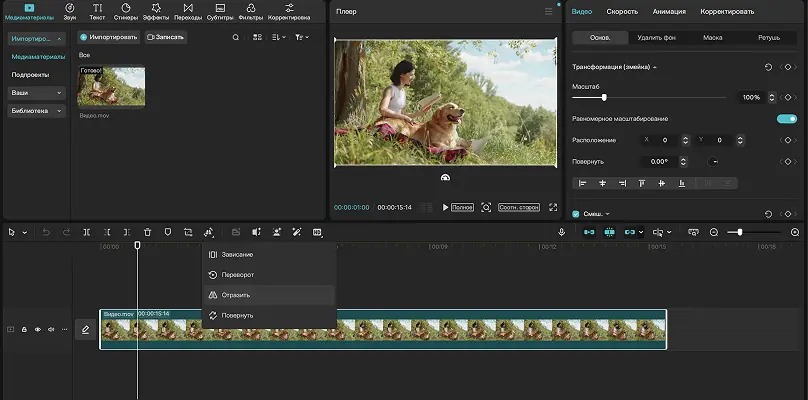The image size is (808, 400).
Task: Open the sort dropdown in media panel
Action: 278,37
